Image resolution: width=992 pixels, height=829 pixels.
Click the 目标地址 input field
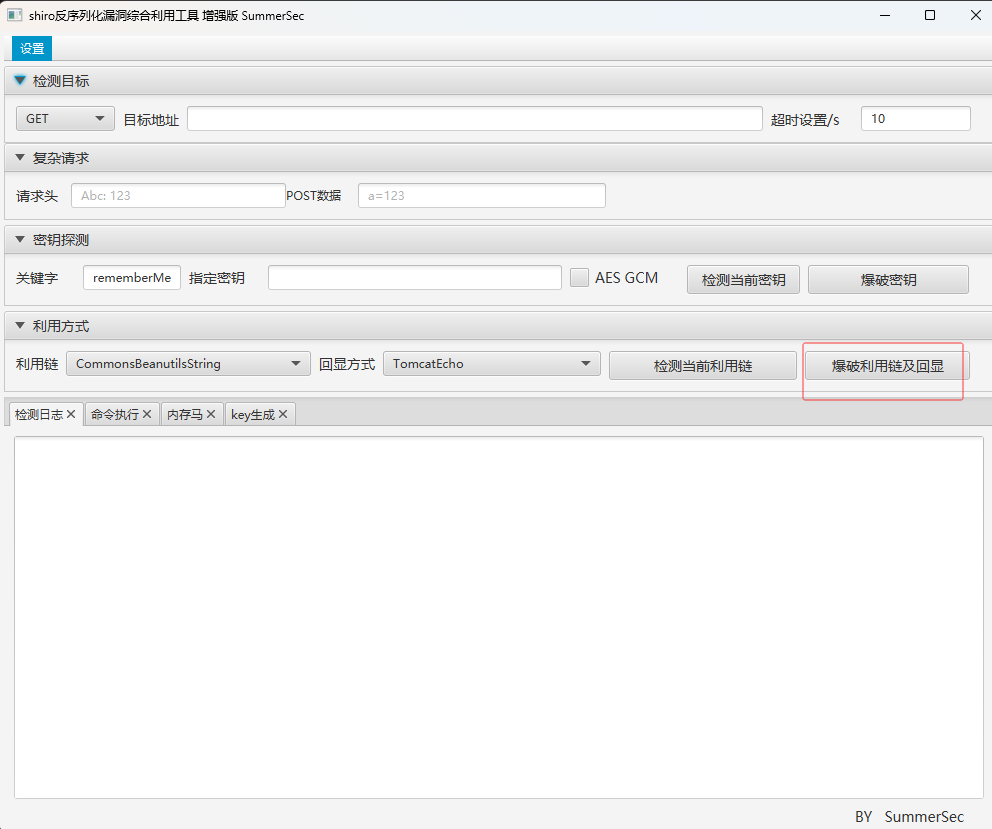[x=474, y=119]
